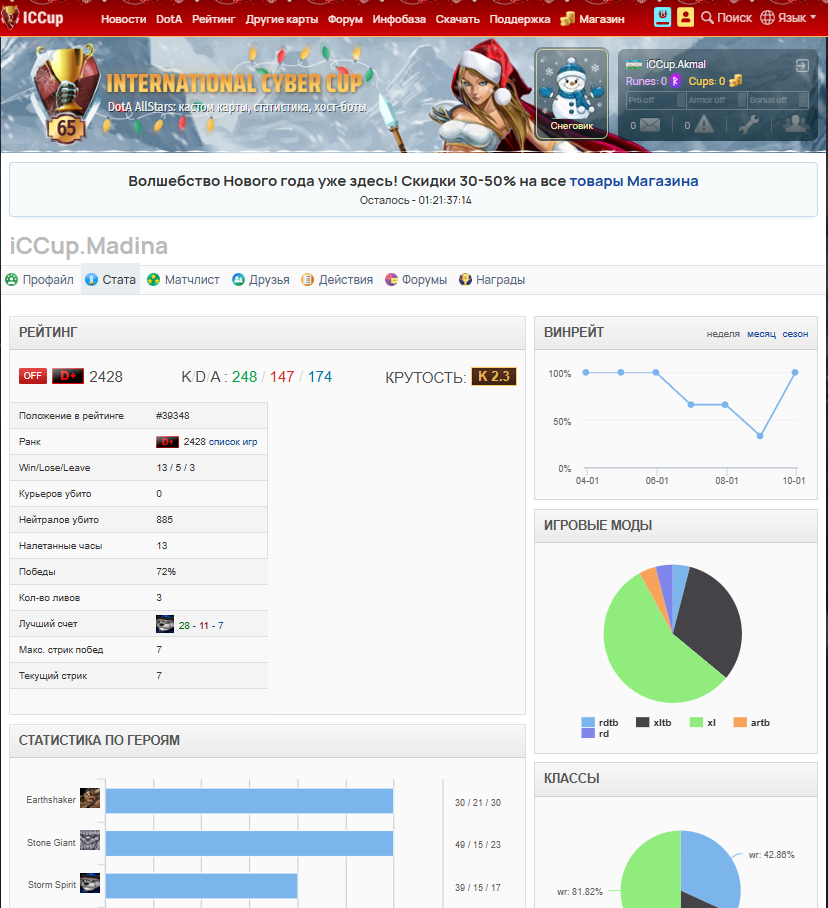Click the 10-01 data point on winrate chart

[795, 372]
